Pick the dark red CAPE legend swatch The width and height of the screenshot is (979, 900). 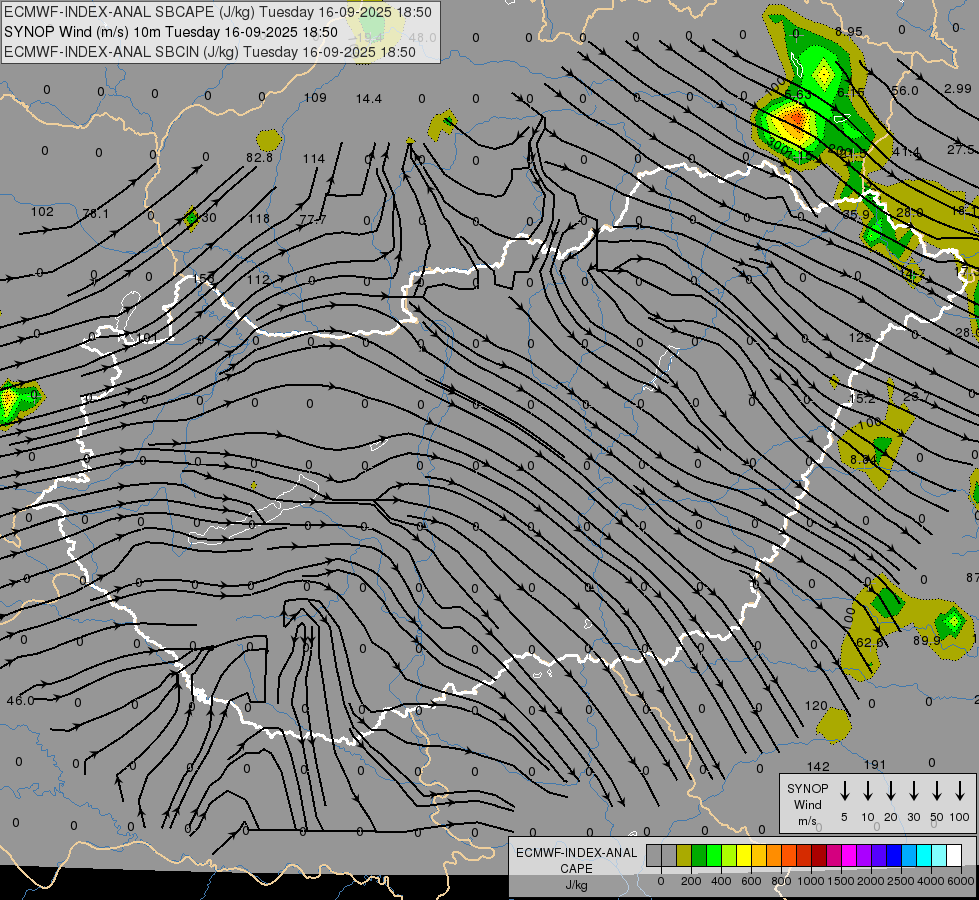(x=819, y=855)
